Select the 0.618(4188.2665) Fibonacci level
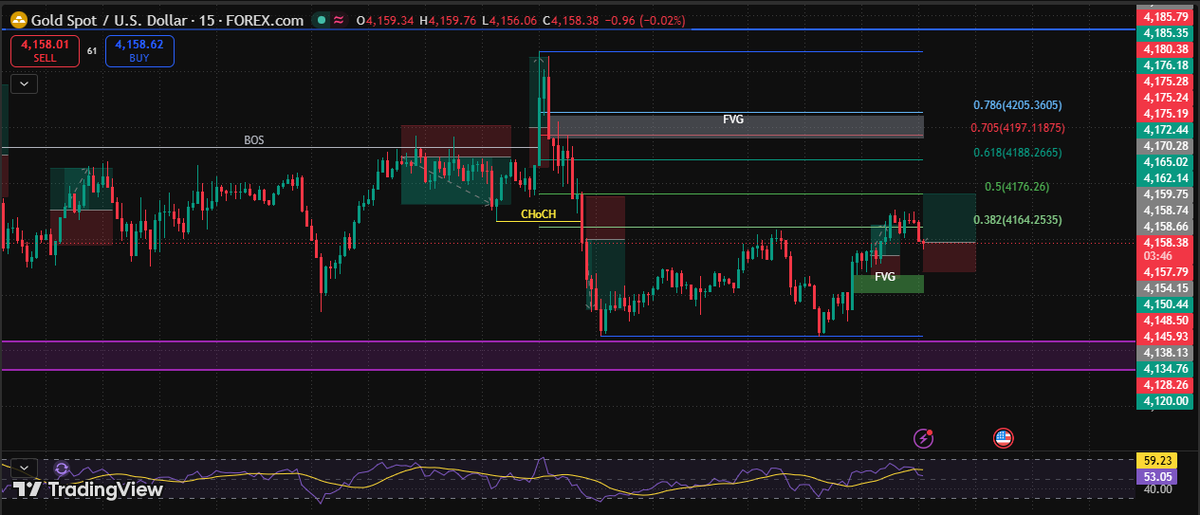The width and height of the screenshot is (1200, 515). tap(1017, 152)
